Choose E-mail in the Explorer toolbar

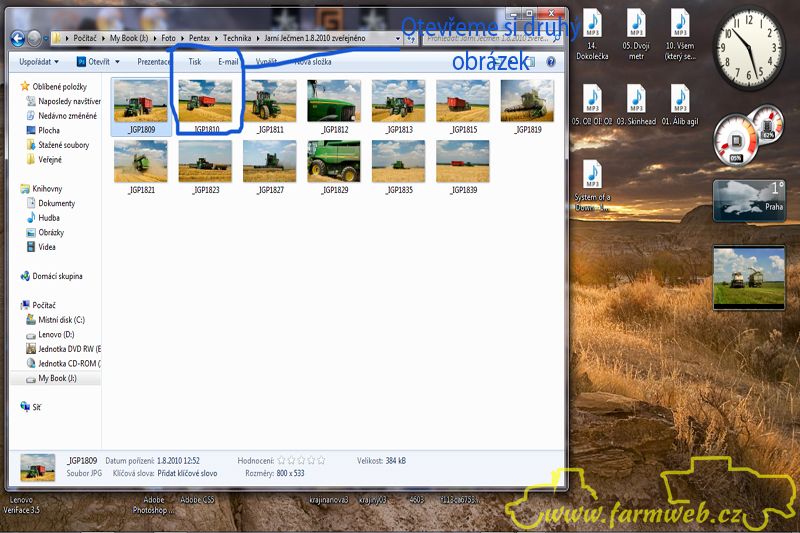click(x=228, y=62)
